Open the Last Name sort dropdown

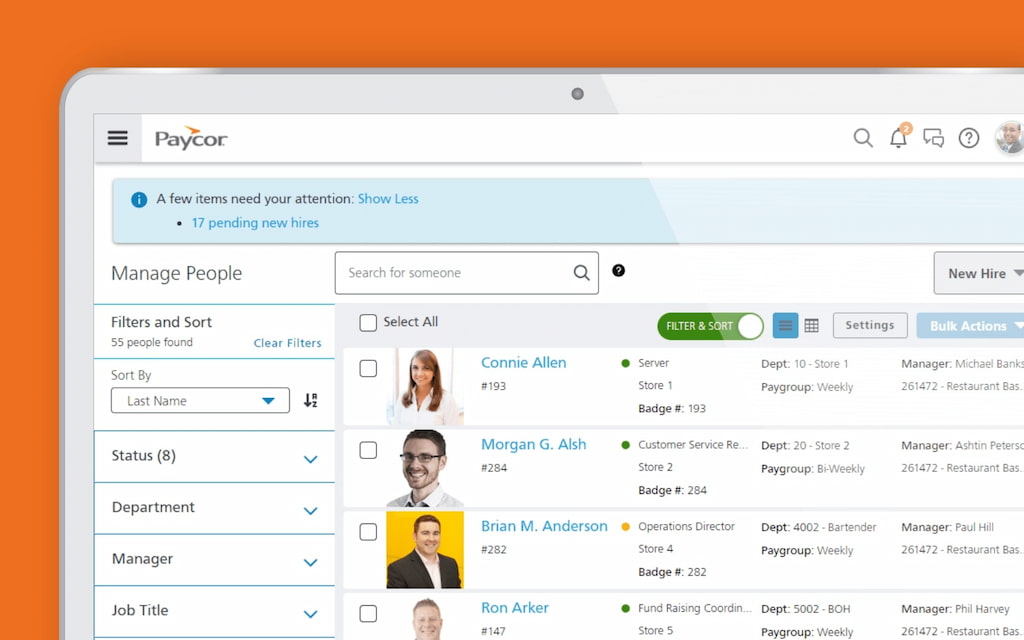[199, 399]
